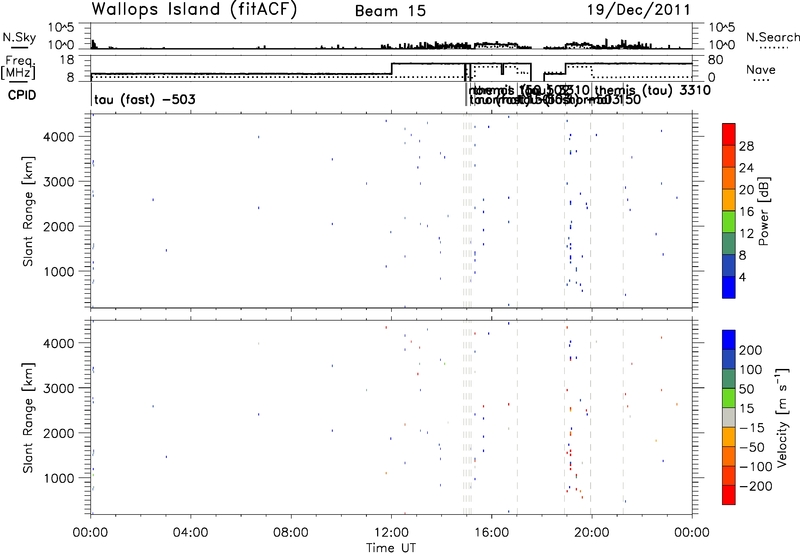Click '1000' tick on Velocity panel
This screenshot has width=800, height=554.
point(59,478)
